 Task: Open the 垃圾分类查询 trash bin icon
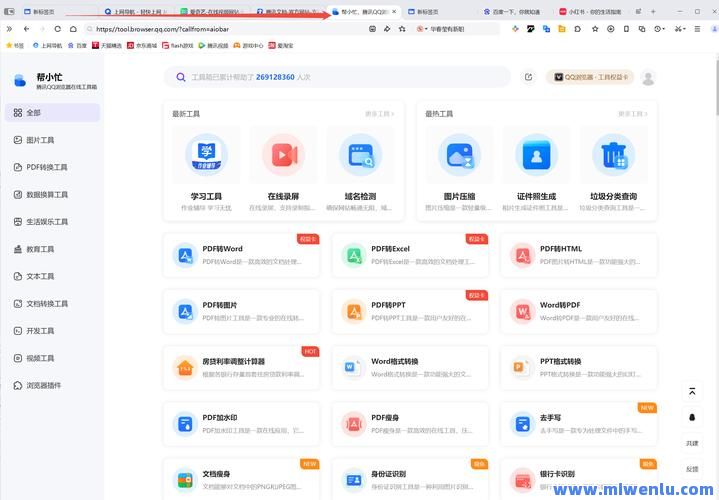click(x=614, y=155)
